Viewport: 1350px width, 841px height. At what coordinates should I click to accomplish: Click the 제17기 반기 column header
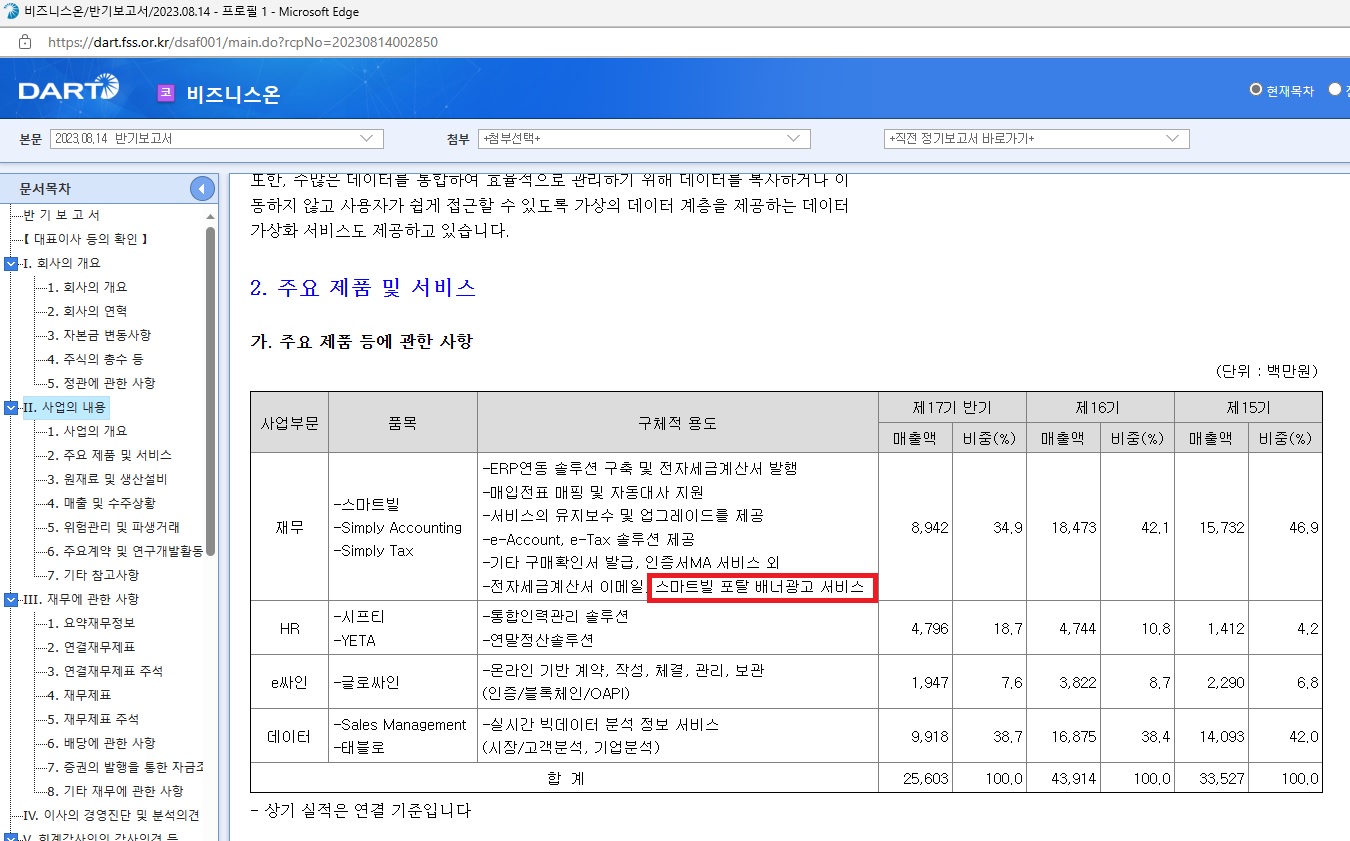952,408
